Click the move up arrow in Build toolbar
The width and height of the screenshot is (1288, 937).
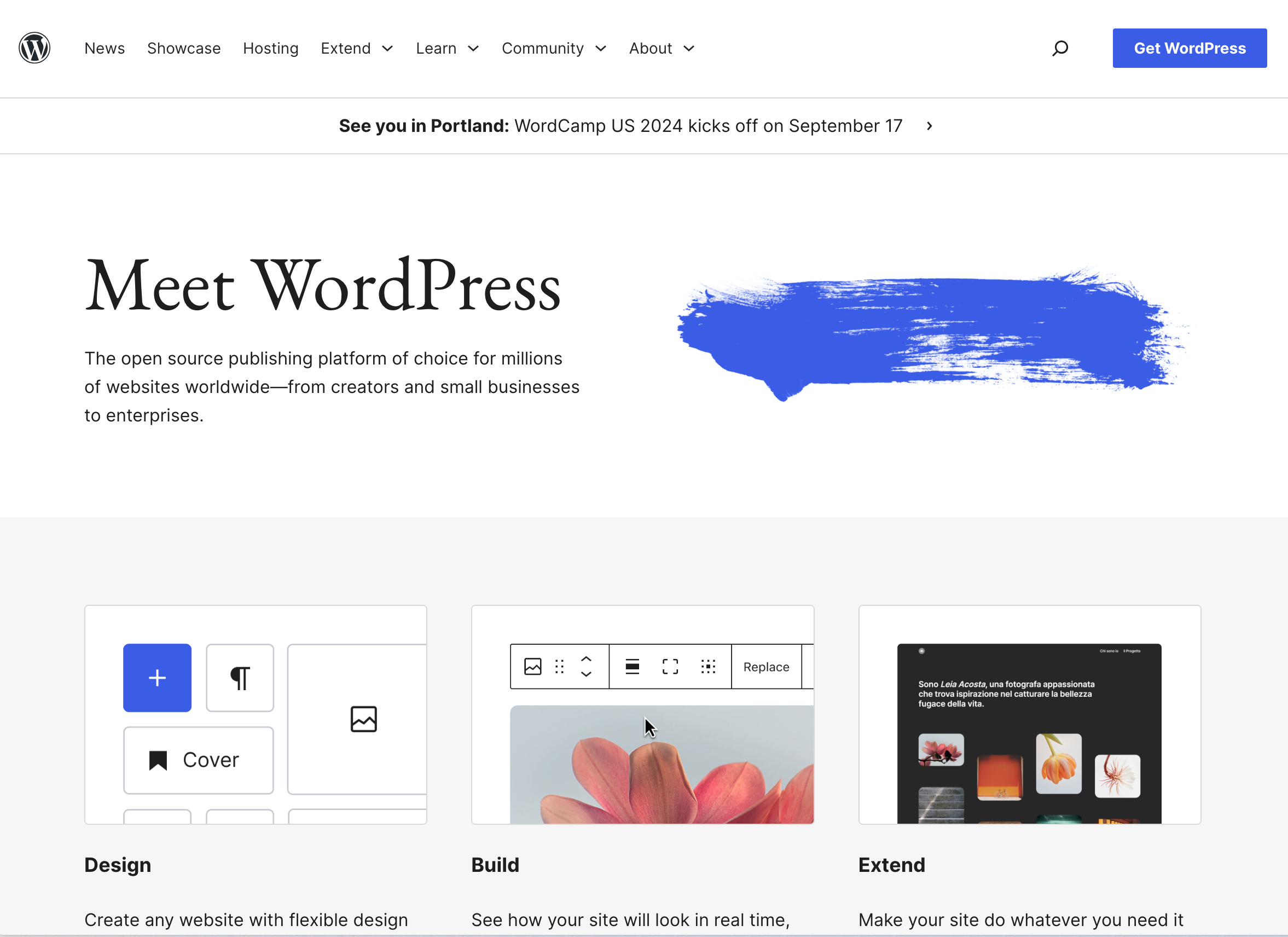pos(586,658)
